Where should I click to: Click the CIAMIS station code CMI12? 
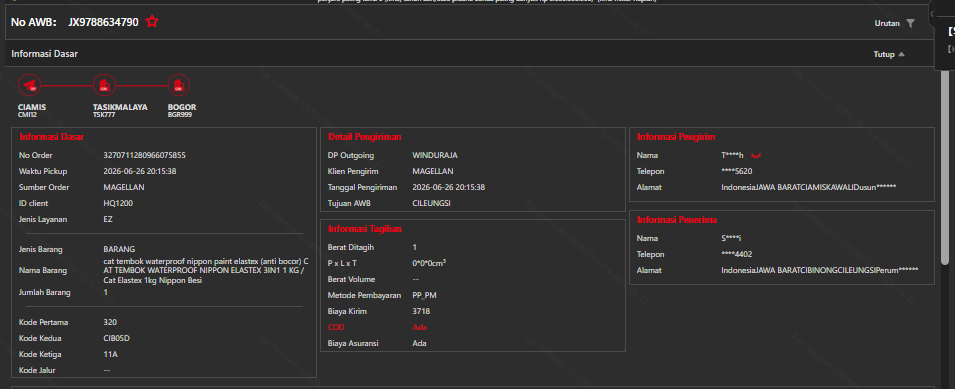(27, 114)
